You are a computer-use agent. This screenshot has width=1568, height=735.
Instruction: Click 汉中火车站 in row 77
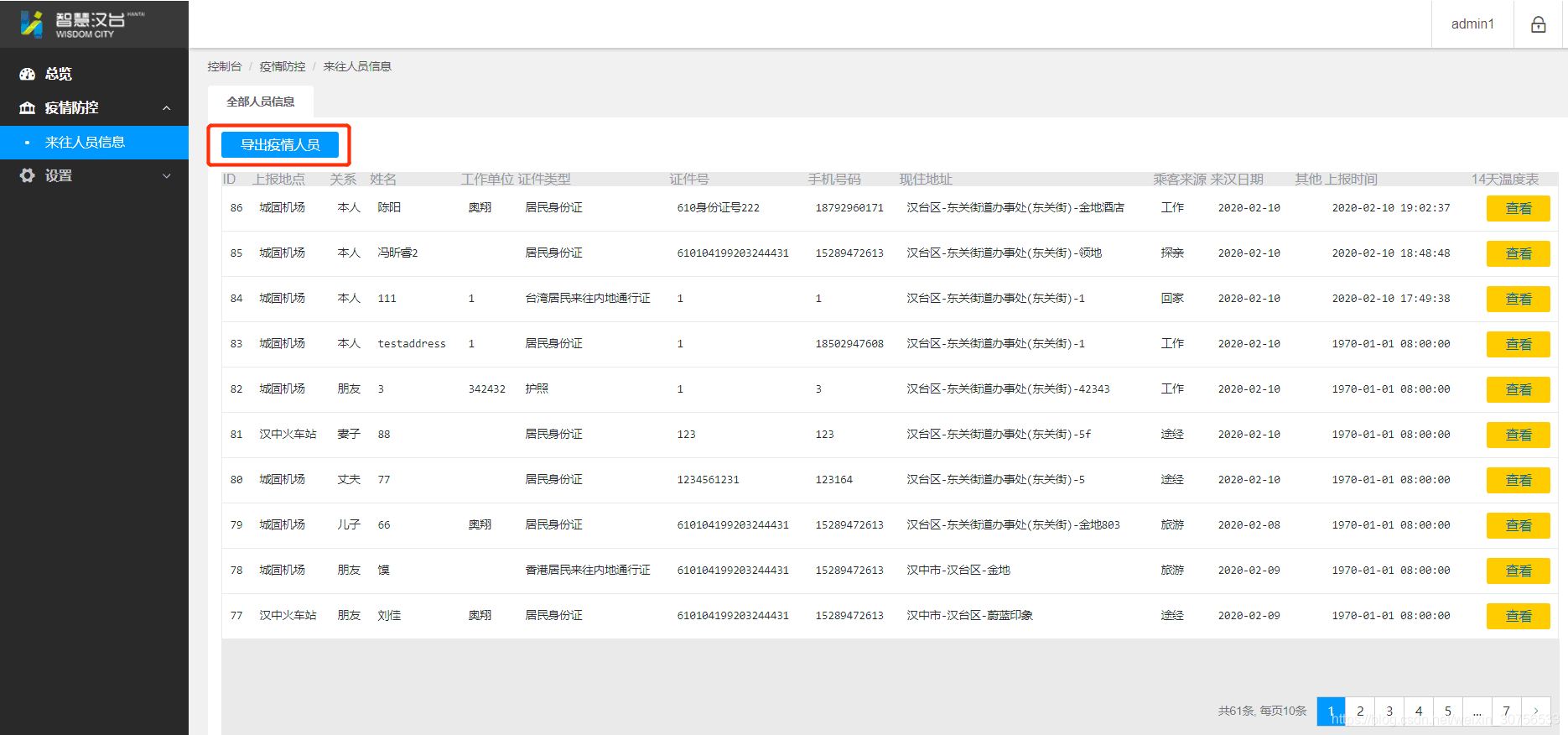[x=288, y=615]
